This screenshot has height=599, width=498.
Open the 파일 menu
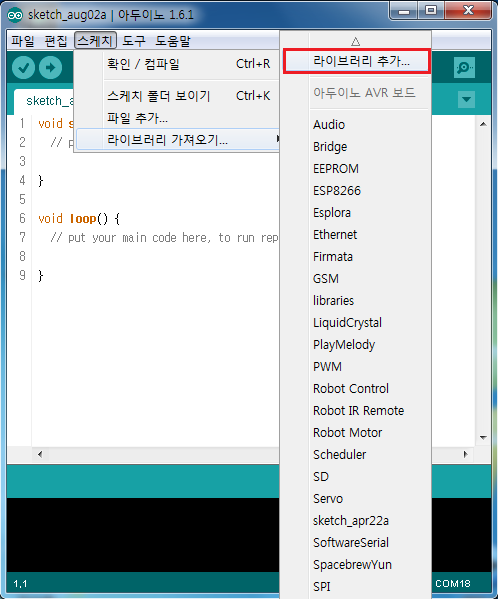pyautogui.click(x=23, y=40)
